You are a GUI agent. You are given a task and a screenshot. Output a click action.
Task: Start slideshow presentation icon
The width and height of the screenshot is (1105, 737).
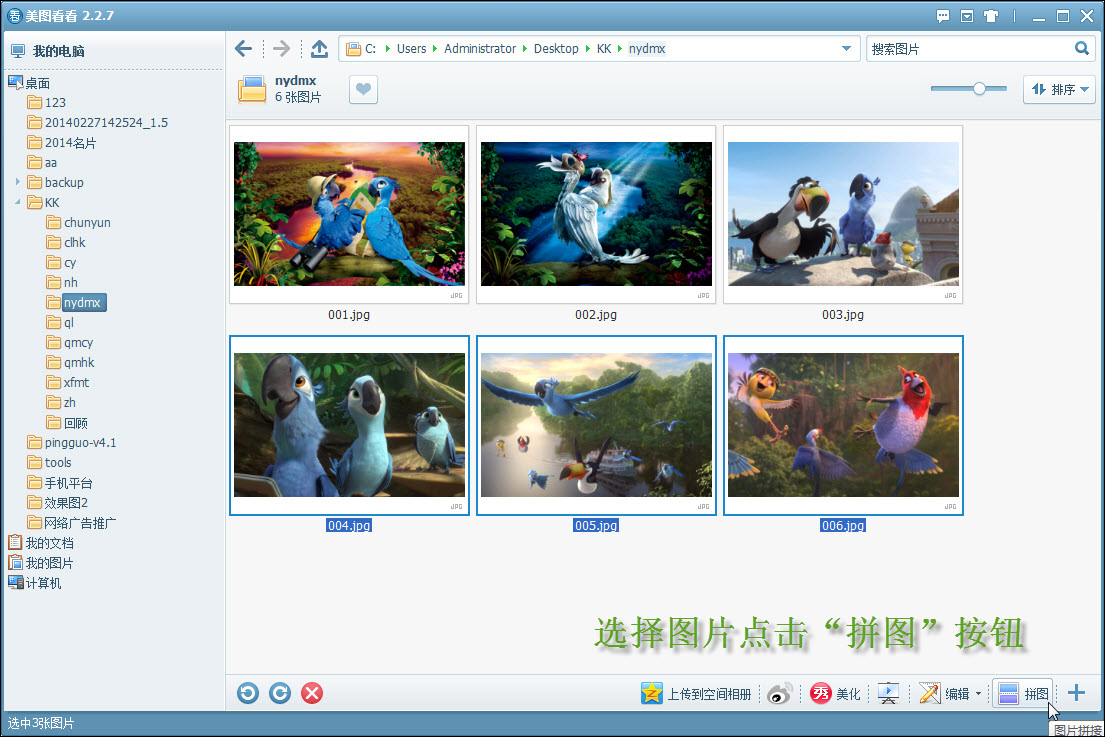[888, 694]
